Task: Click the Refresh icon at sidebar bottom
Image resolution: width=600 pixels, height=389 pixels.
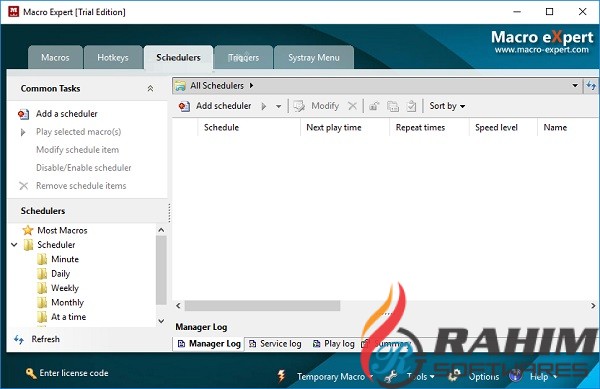Action: coord(19,340)
